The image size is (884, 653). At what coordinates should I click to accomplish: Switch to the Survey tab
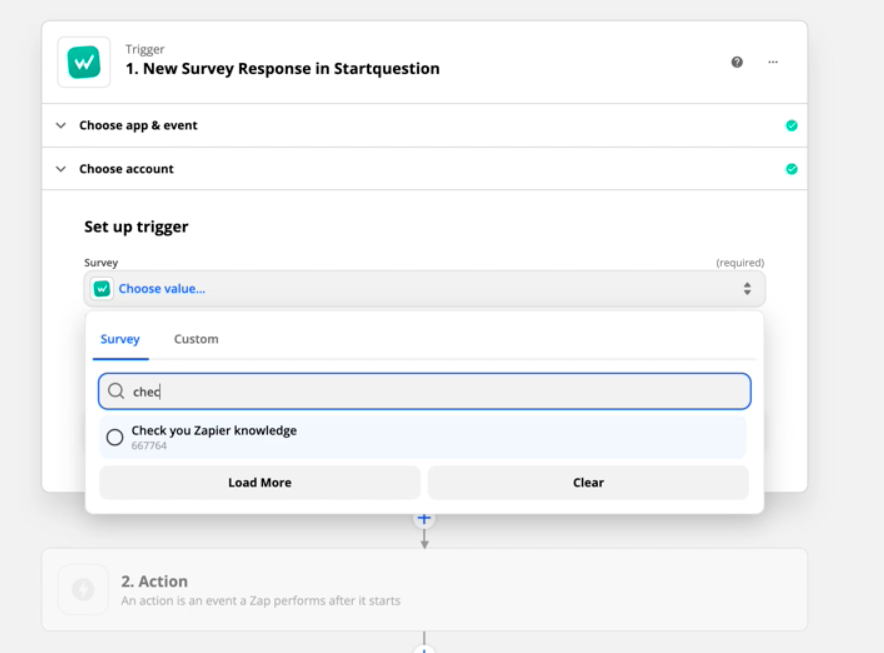tap(120, 339)
